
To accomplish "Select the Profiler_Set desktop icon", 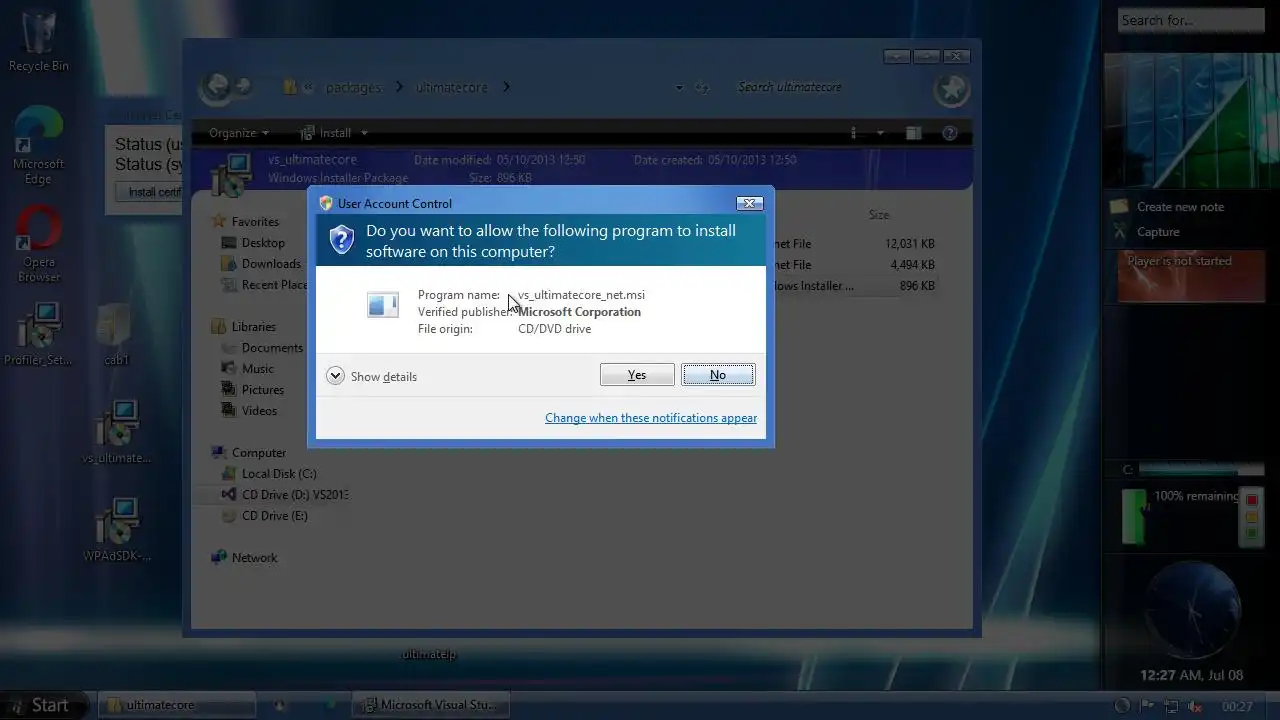I will [x=38, y=334].
